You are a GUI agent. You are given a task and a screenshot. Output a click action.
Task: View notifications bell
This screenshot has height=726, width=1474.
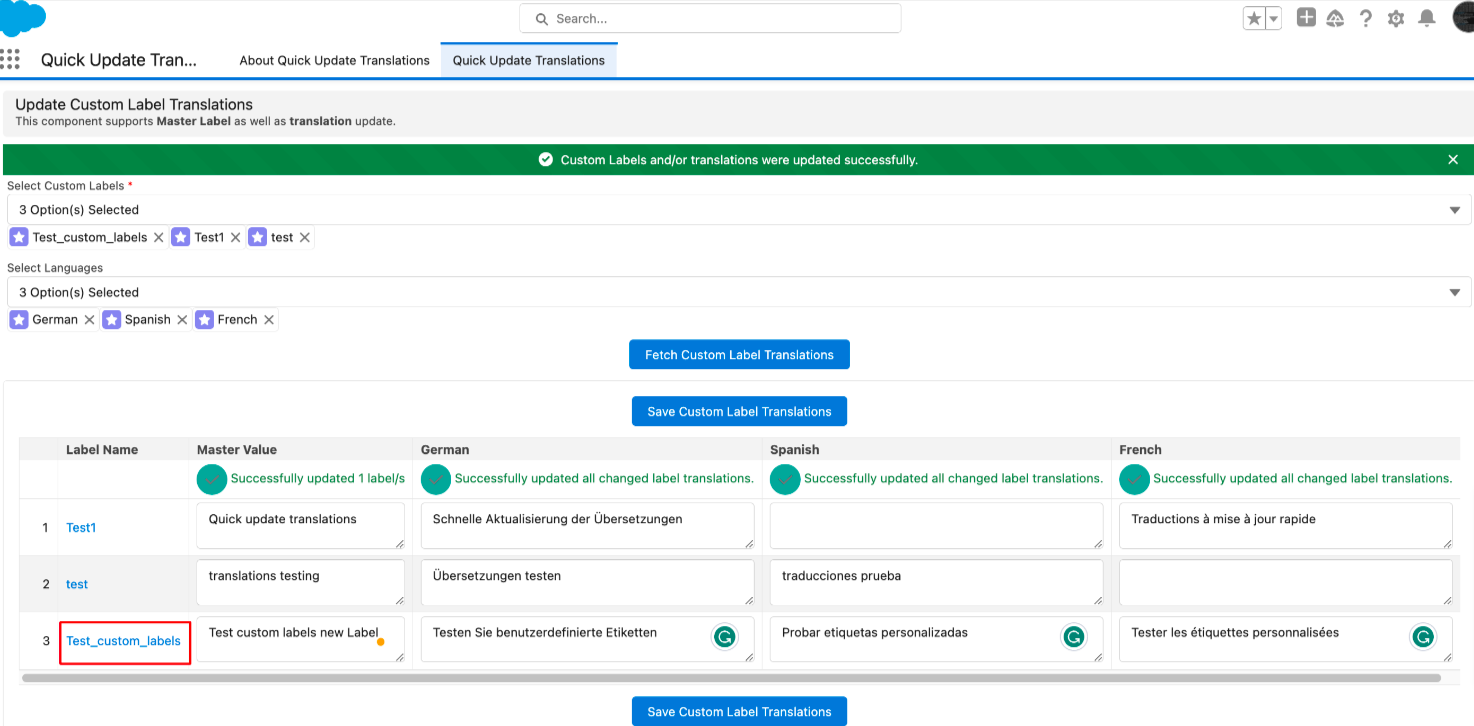1427,18
